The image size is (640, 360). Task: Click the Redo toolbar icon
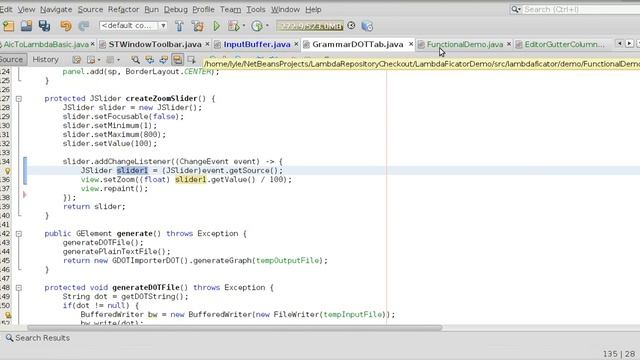click(84, 26)
